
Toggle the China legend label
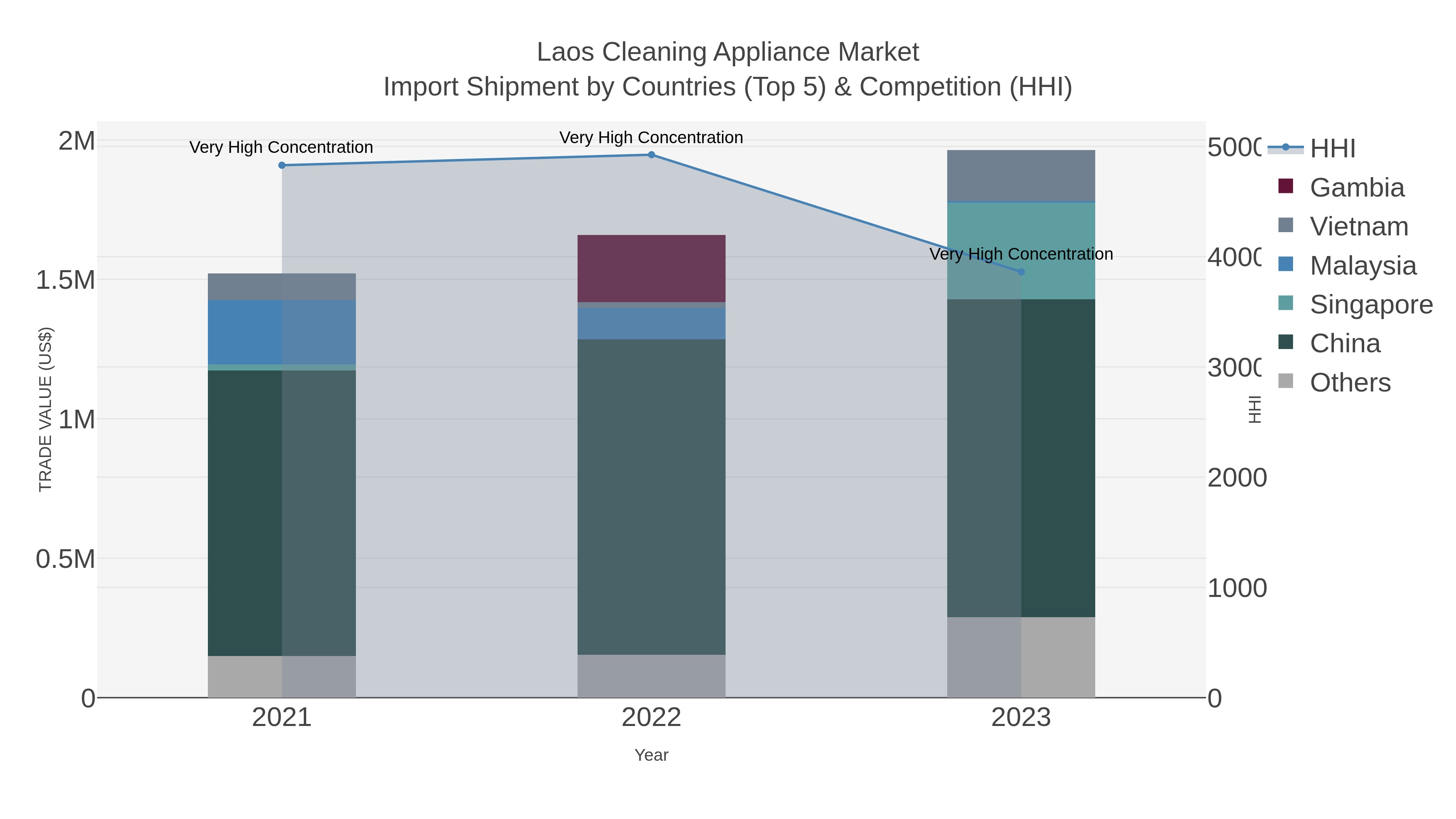1345,344
